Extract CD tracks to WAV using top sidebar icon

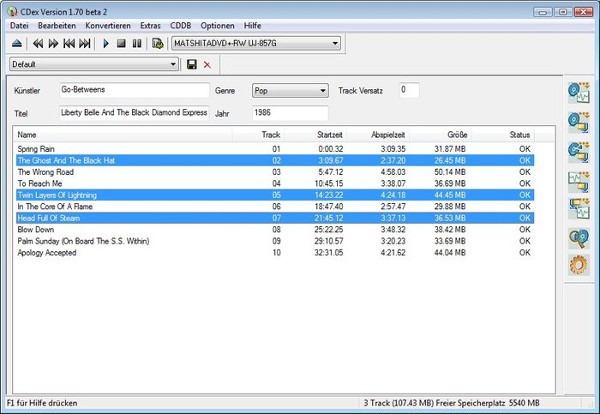(x=578, y=91)
